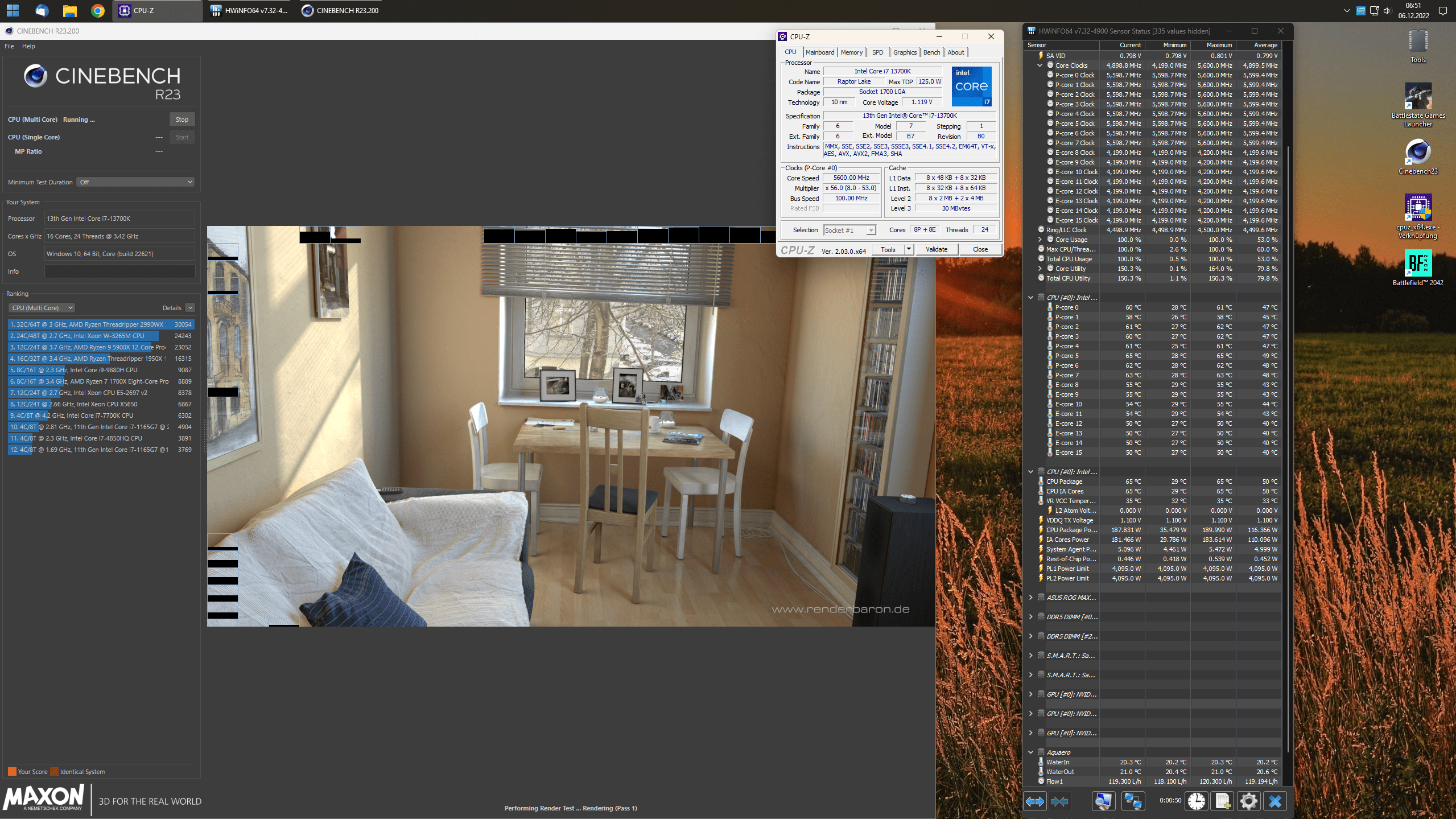Open cpuz_x64.exe desktop shortcut
Image resolution: width=1456 pixels, height=819 pixels.
click(1418, 217)
